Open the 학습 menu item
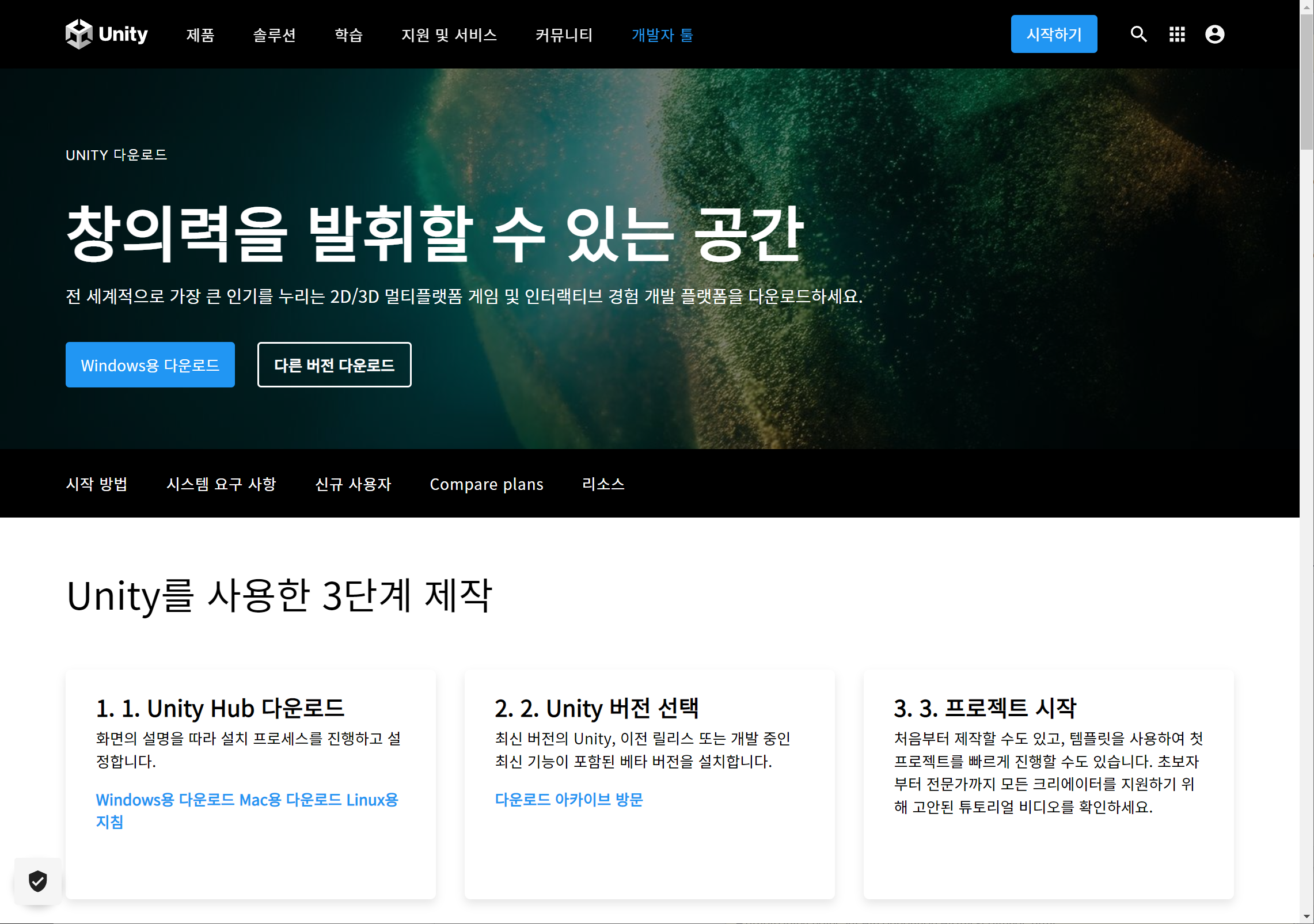This screenshot has height=924, width=1314. 348,35
